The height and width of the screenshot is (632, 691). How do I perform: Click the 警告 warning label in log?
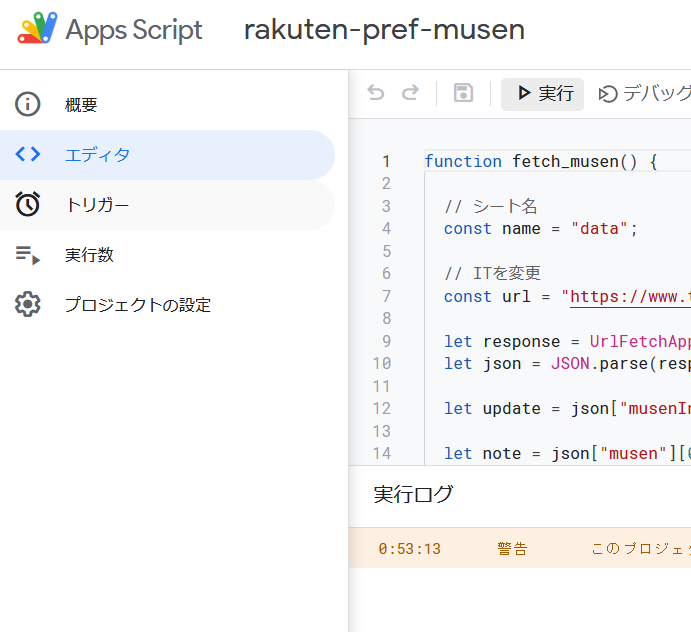pos(512,549)
